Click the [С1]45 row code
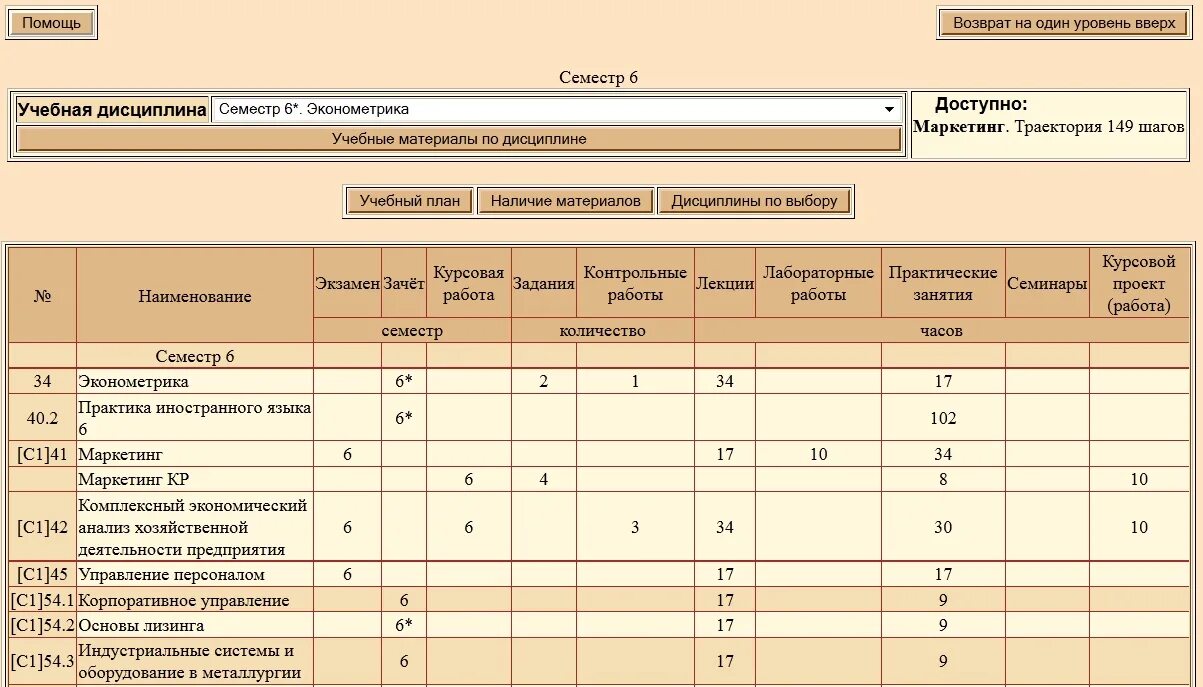The height and width of the screenshot is (687, 1203). click(42, 574)
